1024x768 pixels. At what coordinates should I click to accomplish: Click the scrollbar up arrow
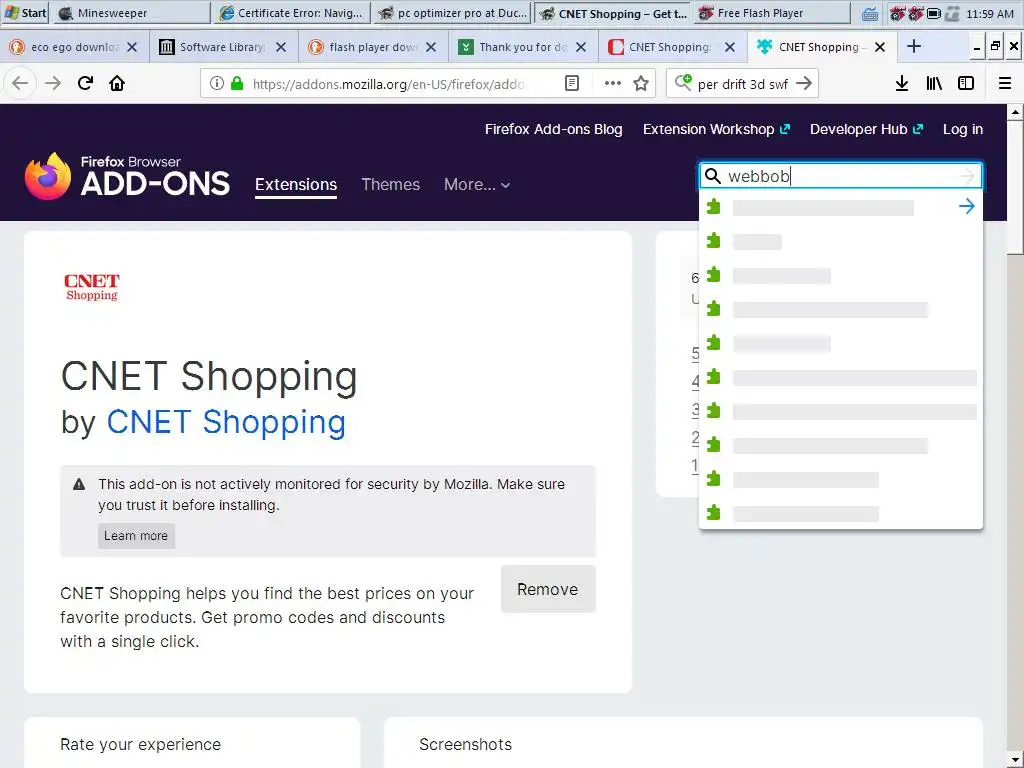[x=1015, y=112]
